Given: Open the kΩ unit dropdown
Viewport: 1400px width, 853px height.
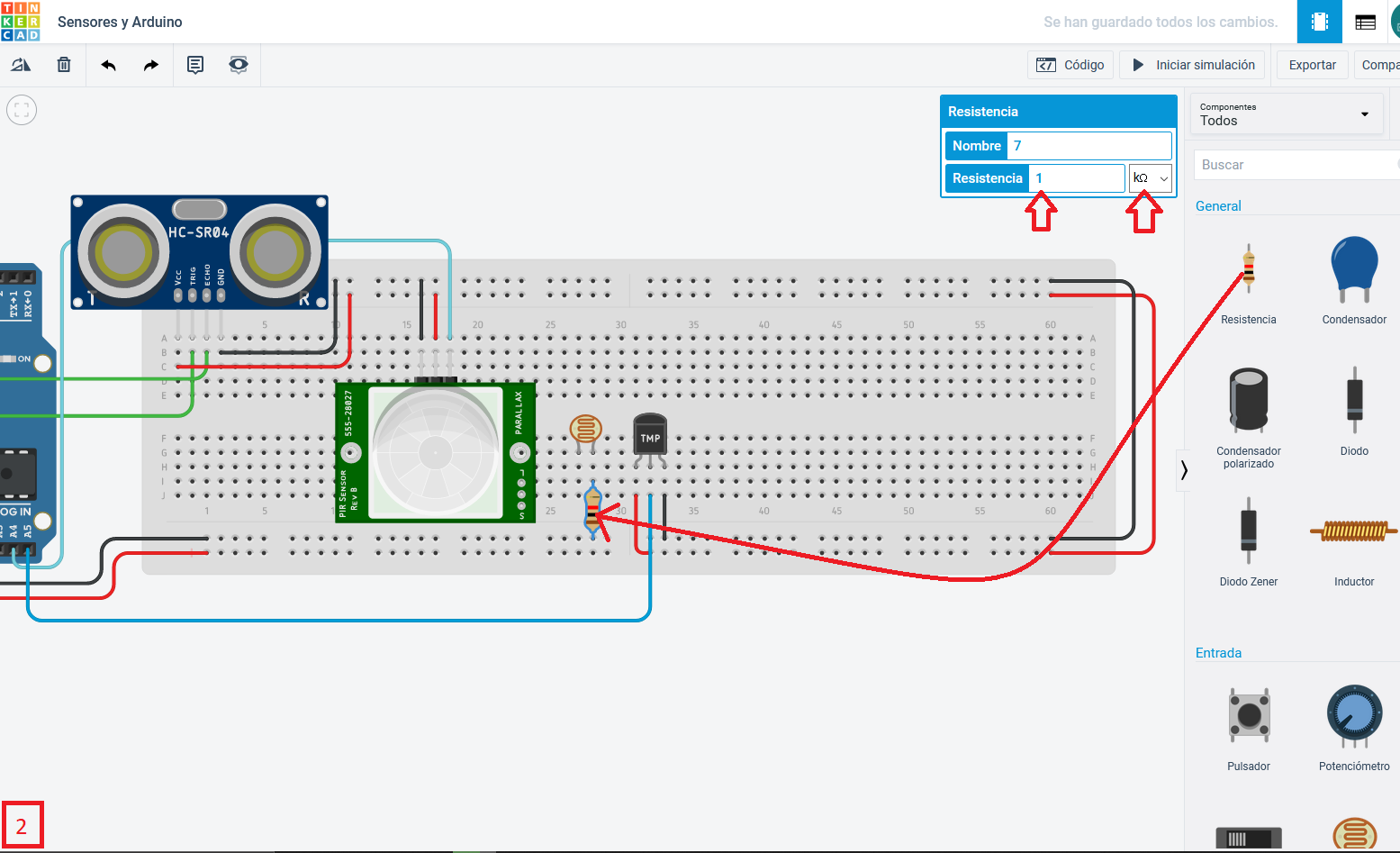Looking at the screenshot, I should (x=1151, y=177).
